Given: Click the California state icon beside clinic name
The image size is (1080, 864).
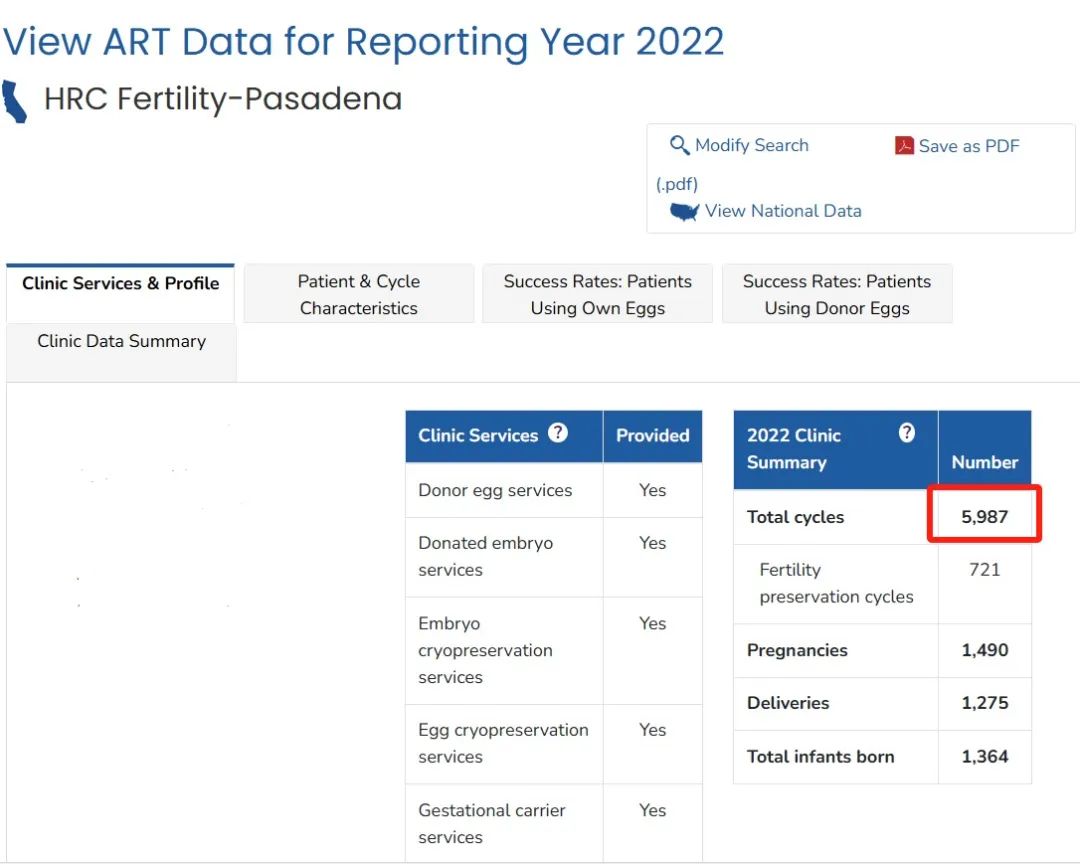Looking at the screenshot, I should coord(14,101).
